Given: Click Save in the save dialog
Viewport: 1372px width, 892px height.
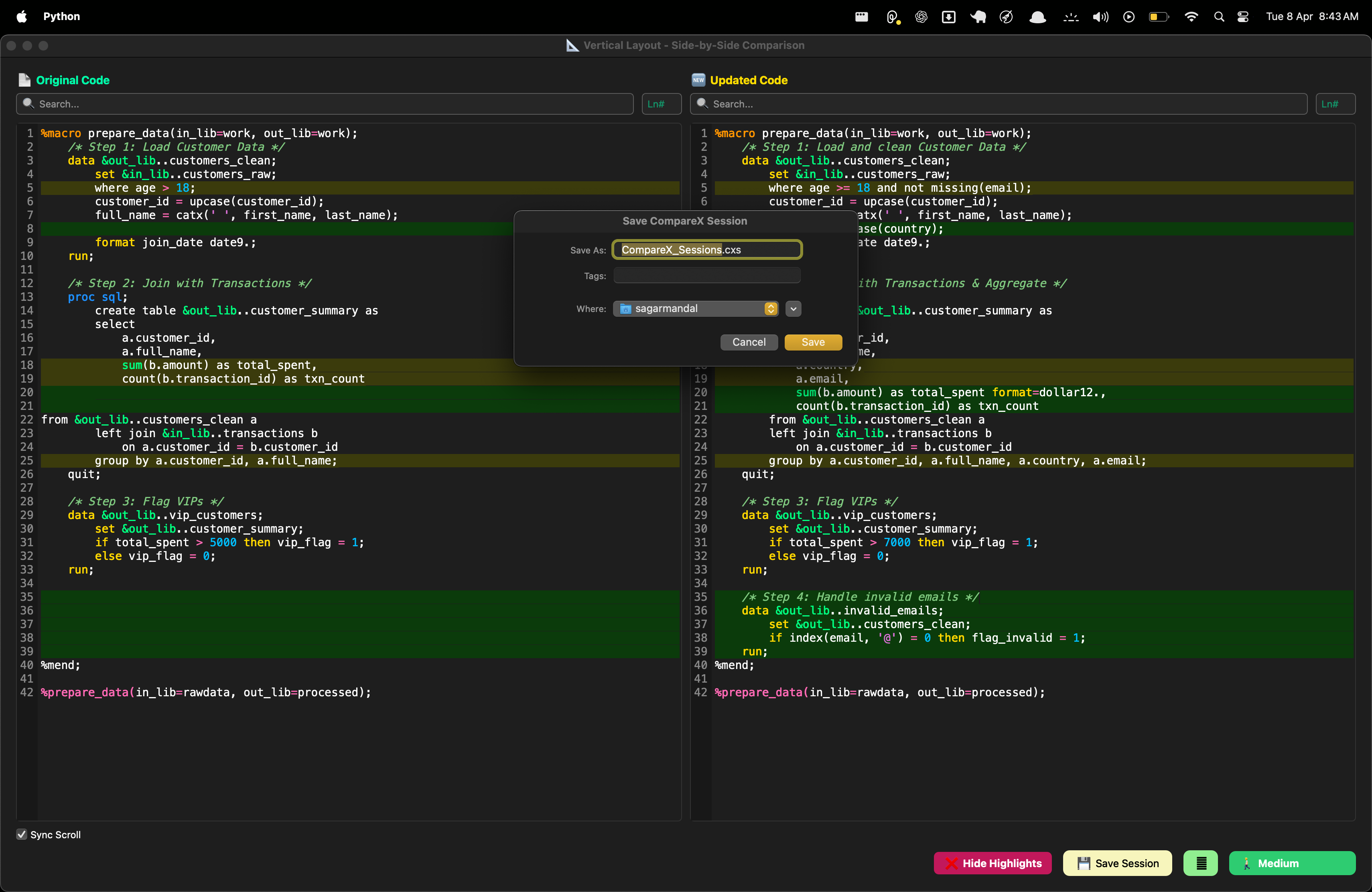Looking at the screenshot, I should tap(813, 342).
